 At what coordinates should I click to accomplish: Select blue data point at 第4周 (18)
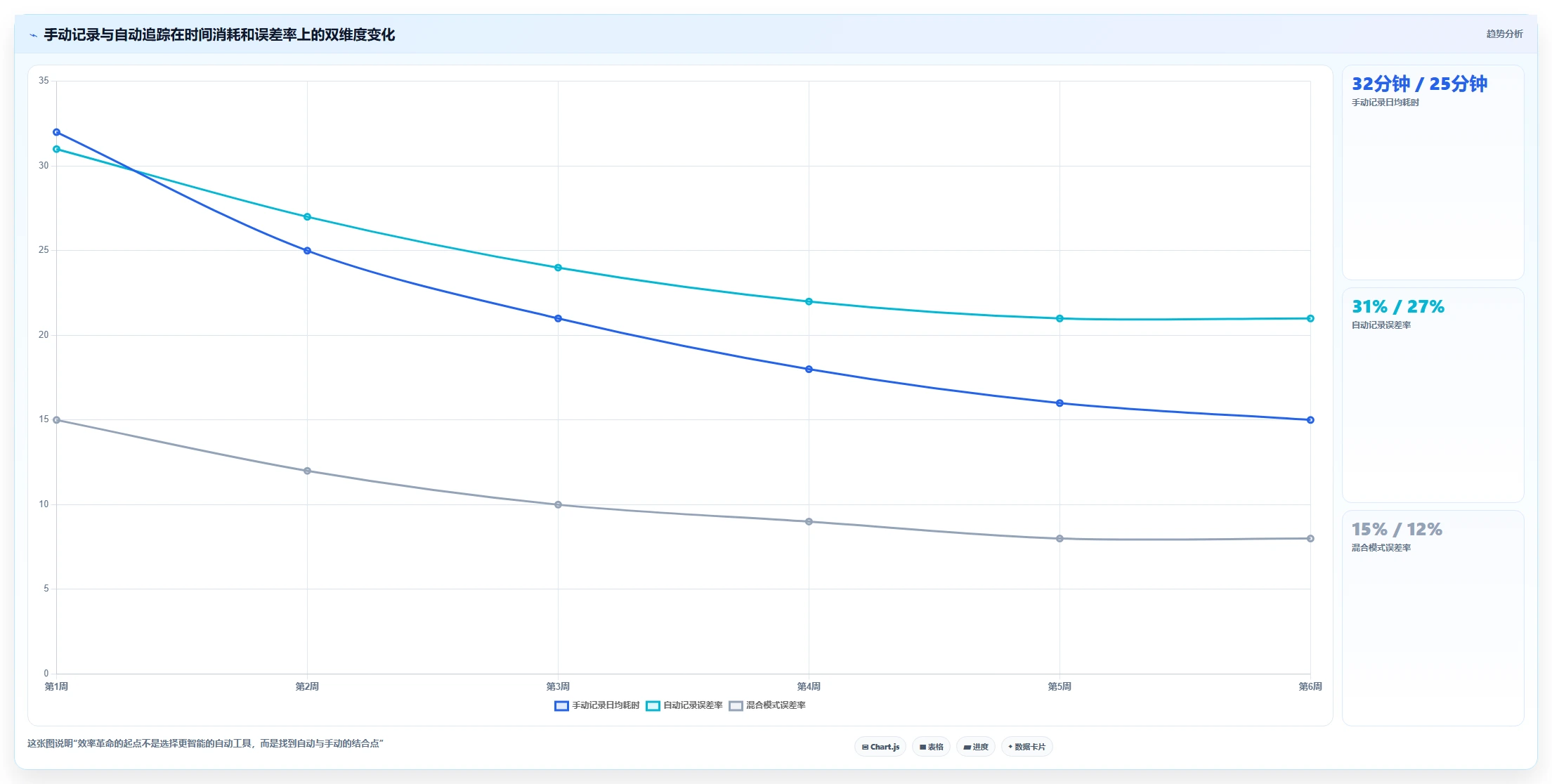click(x=809, y=370)
